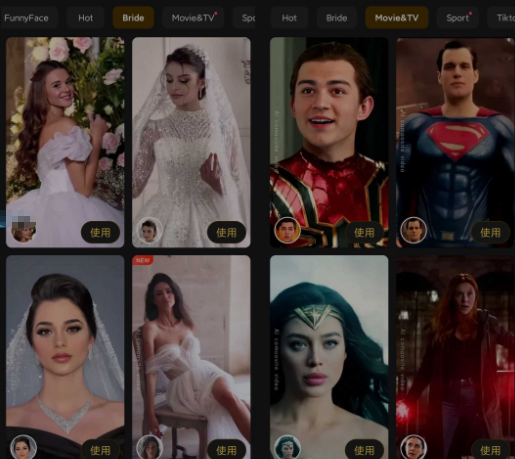Open the necklace bride portrait thumbnail
The width and height of the screenshot is (515, 459).
pyautogui.click(x=65, y=357)
